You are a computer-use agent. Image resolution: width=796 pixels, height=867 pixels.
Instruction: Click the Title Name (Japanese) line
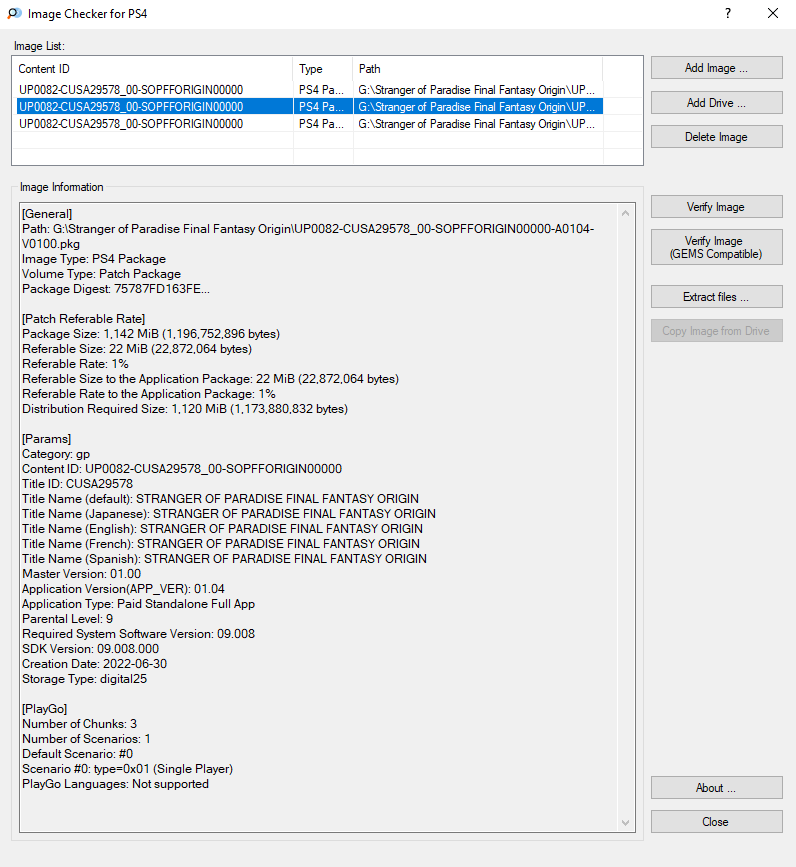(x=229, y=514)
